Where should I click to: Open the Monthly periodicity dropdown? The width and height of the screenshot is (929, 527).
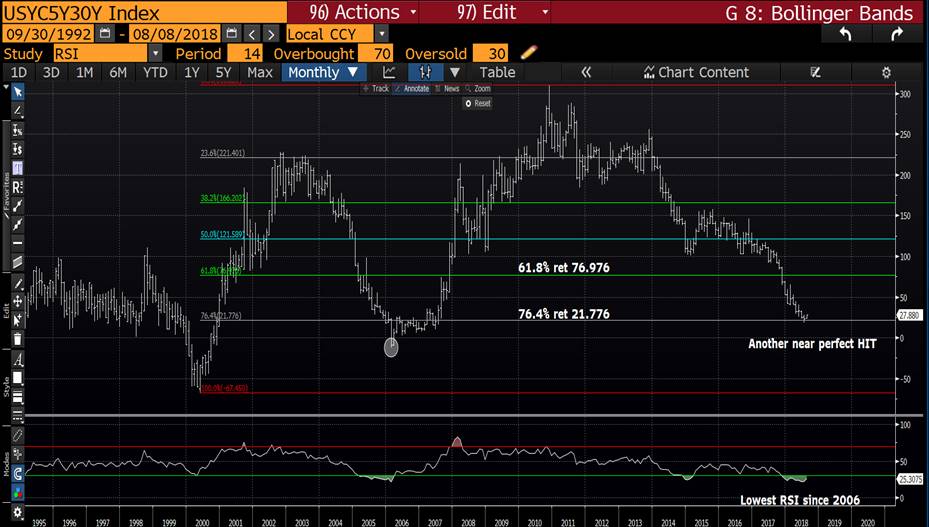tap(323, 72)
